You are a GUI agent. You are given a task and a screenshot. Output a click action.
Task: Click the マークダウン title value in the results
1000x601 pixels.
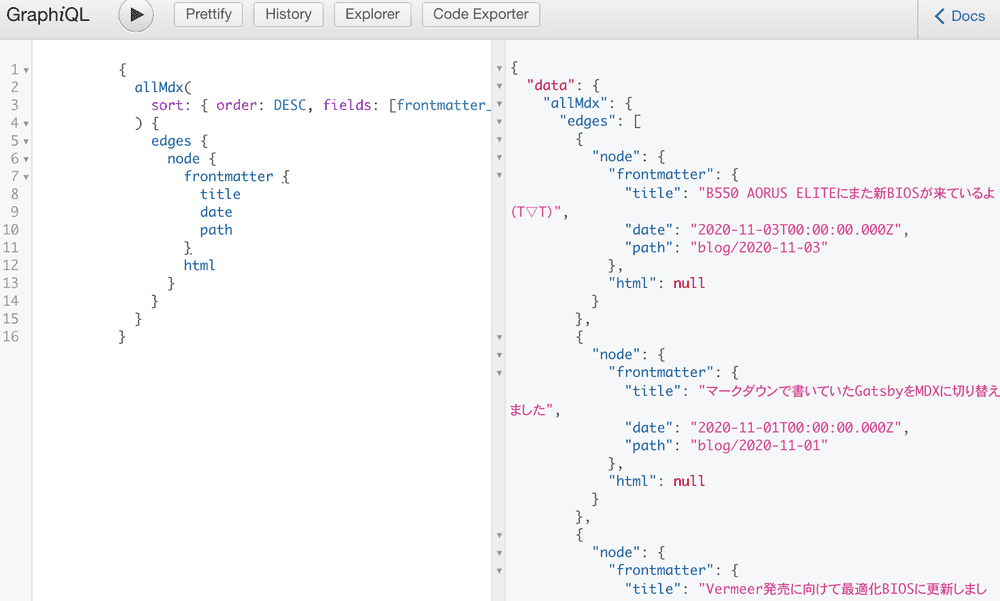[849, 391]
